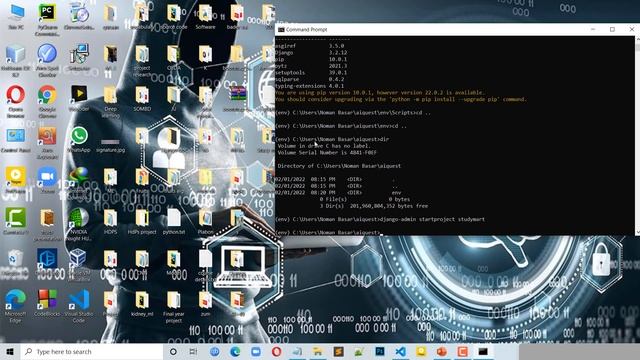Open Edge from the taskbar

coord(235,351)
